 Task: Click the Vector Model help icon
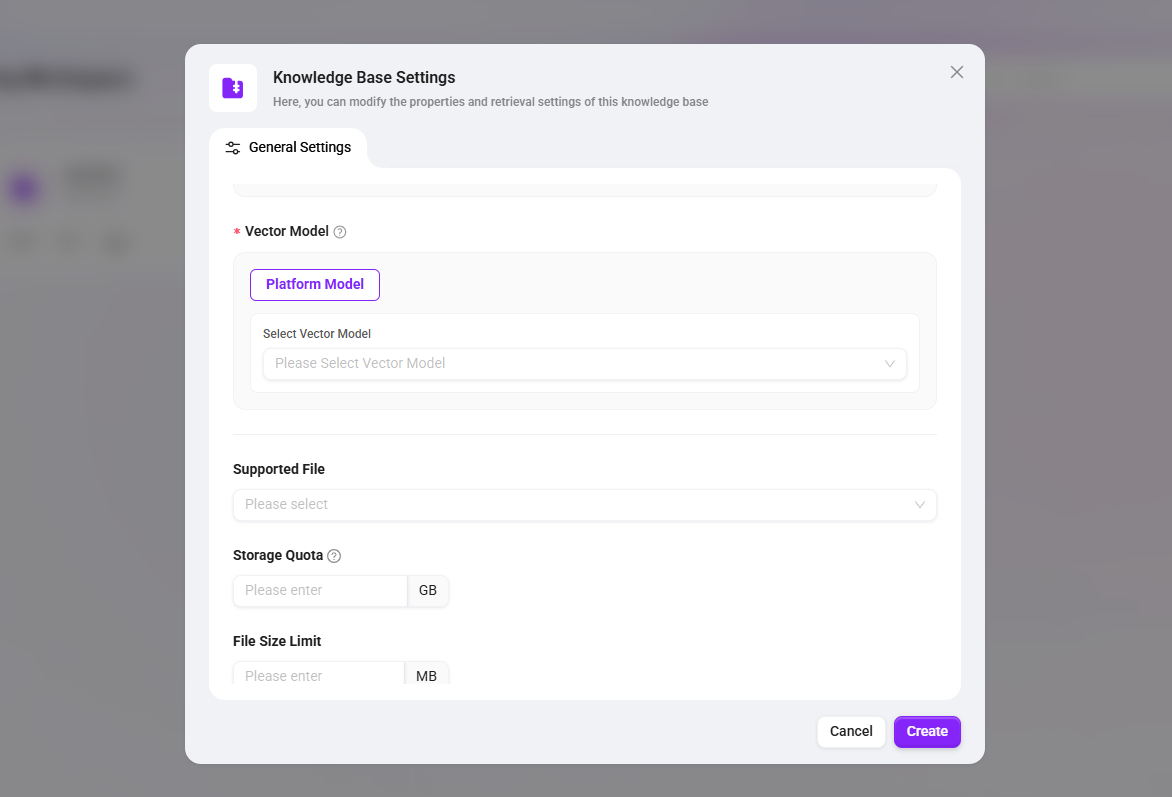pos(339,232)
